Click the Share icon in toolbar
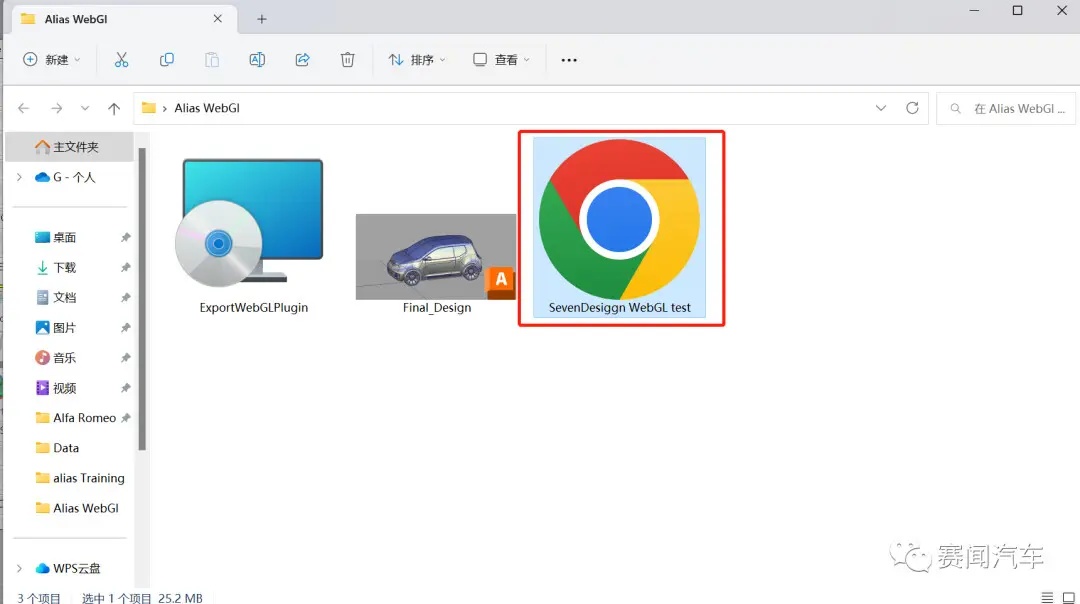 click(x=302, y=60)
